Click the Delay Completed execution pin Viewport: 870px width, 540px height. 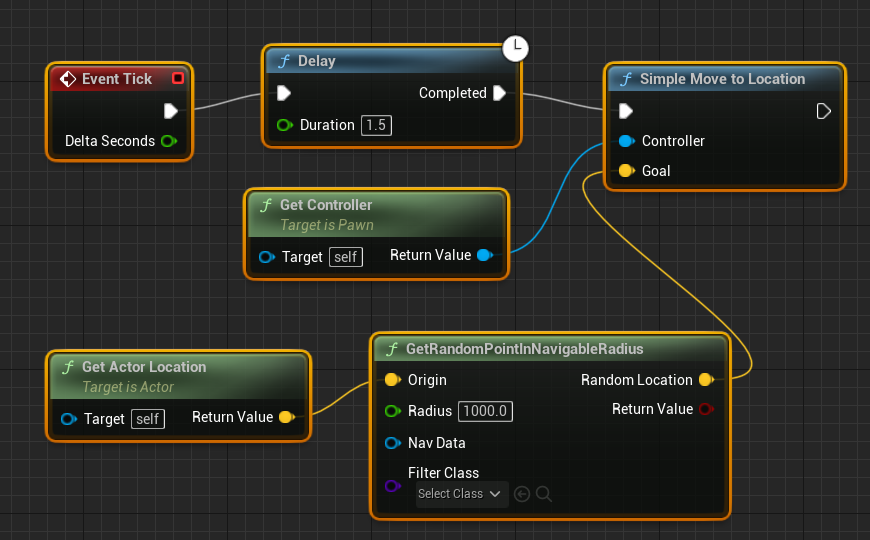click(499, 93)
